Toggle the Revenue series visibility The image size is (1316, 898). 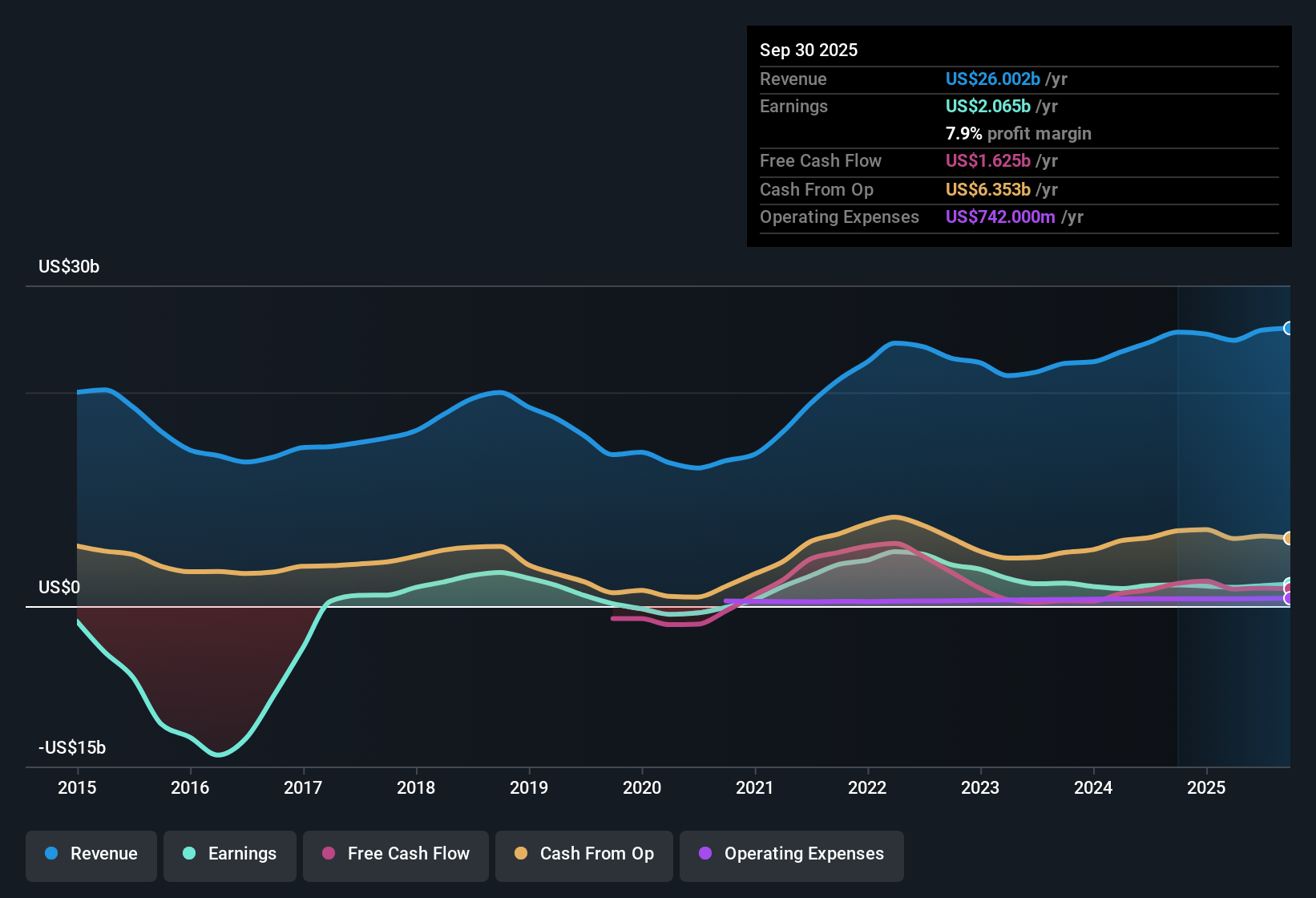pos(91,854)
